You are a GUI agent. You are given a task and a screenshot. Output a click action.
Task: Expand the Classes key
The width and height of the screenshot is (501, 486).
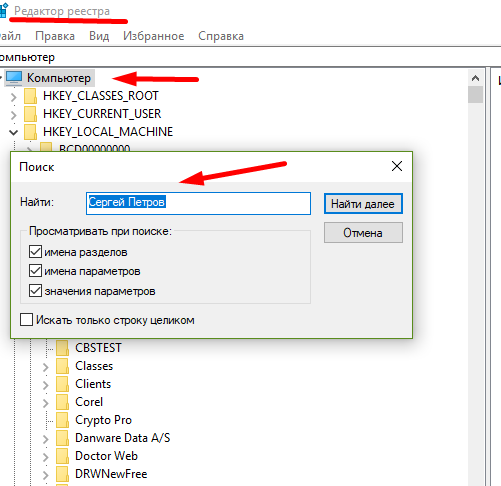tap(46, 367)
